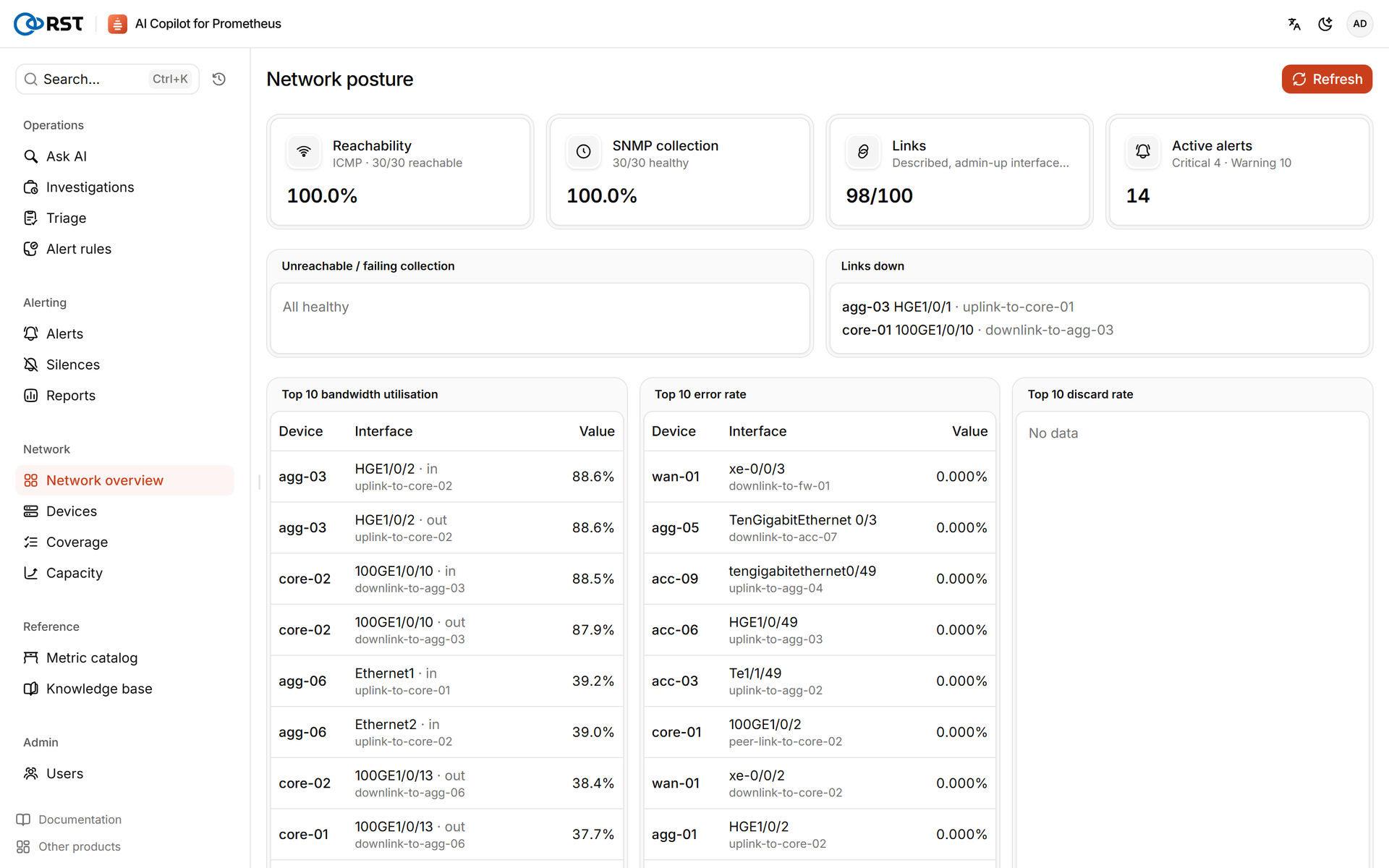The height and width of the screenshot is (868, 1389).
Task: Select acc-09 tengigabitethernet0/49 row
Action: (820, 579)
